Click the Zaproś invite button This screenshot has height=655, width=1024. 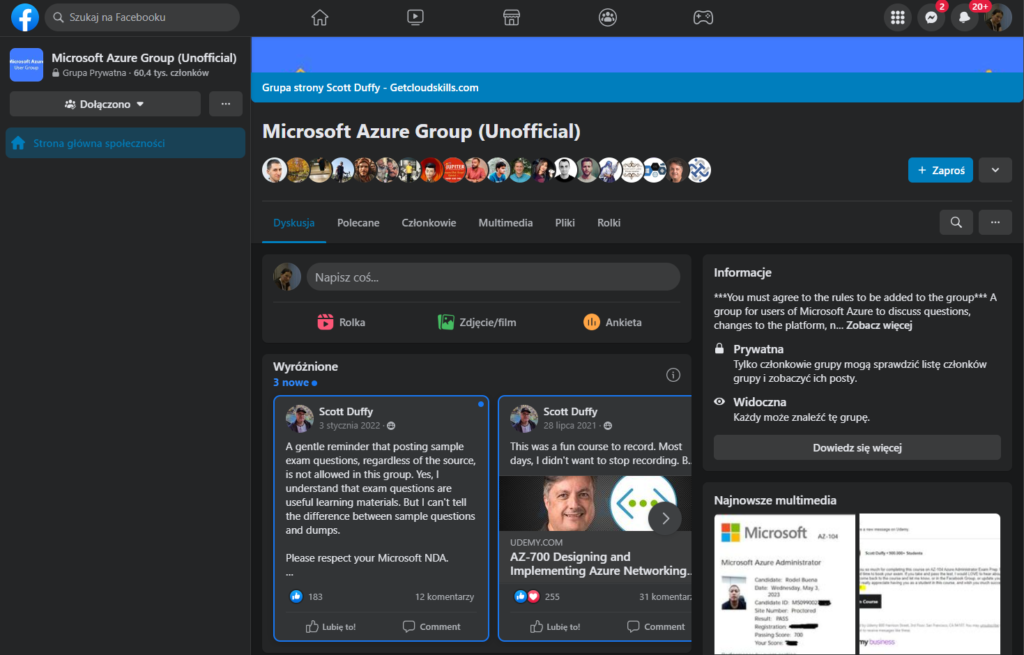(940, 170)
